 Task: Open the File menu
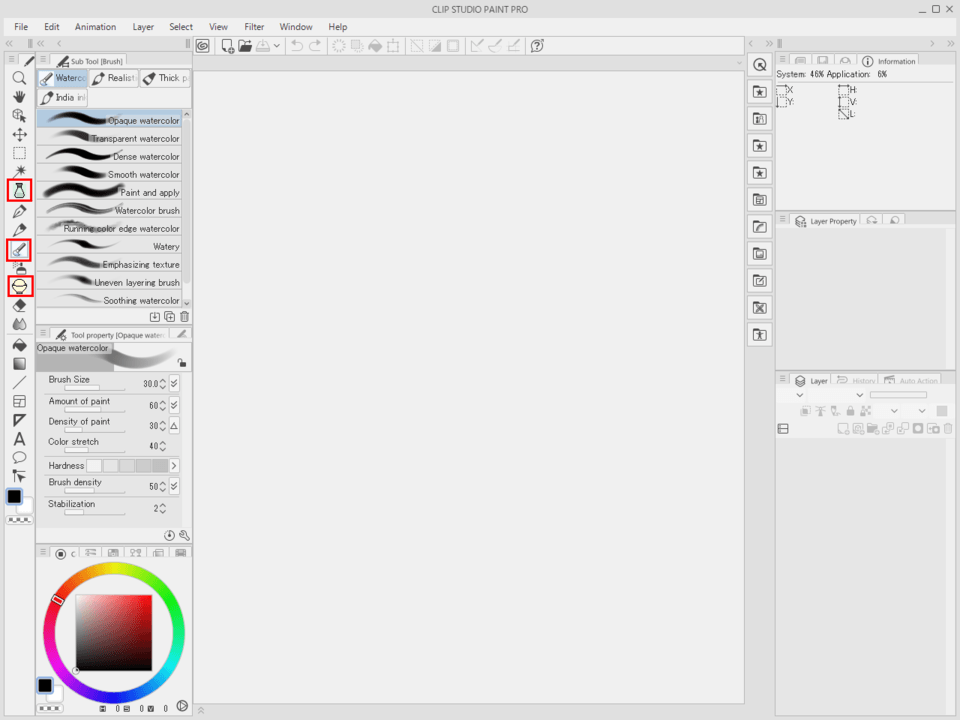click(21, 27)
